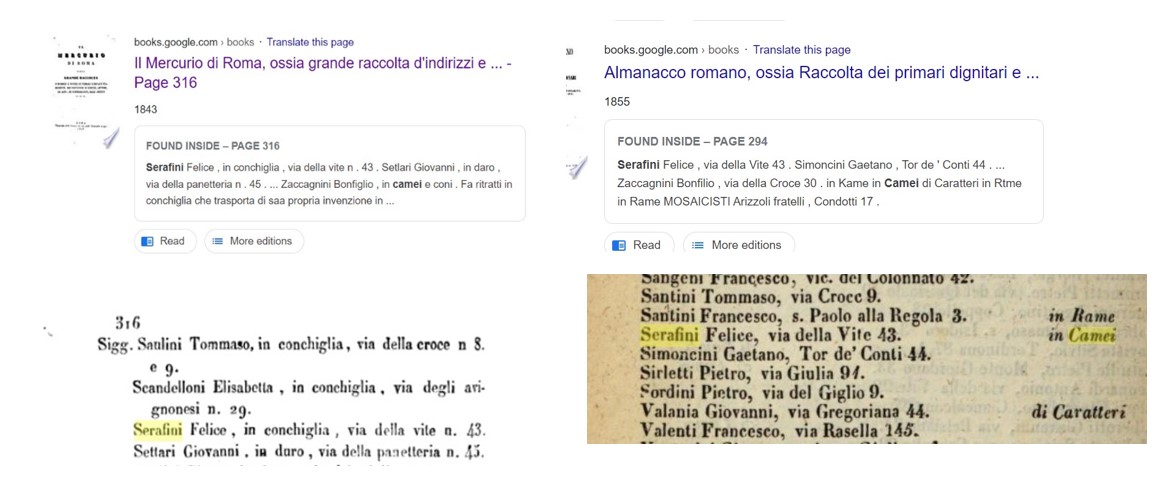The image size is (1165, 490).
Task: Click Read button under the 1855 result
Action: [639, 244]
